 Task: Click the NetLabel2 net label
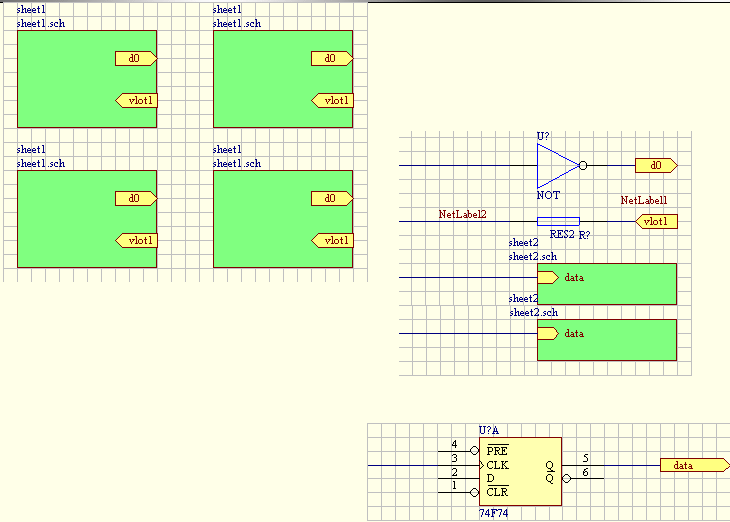(x=462, y=214)
